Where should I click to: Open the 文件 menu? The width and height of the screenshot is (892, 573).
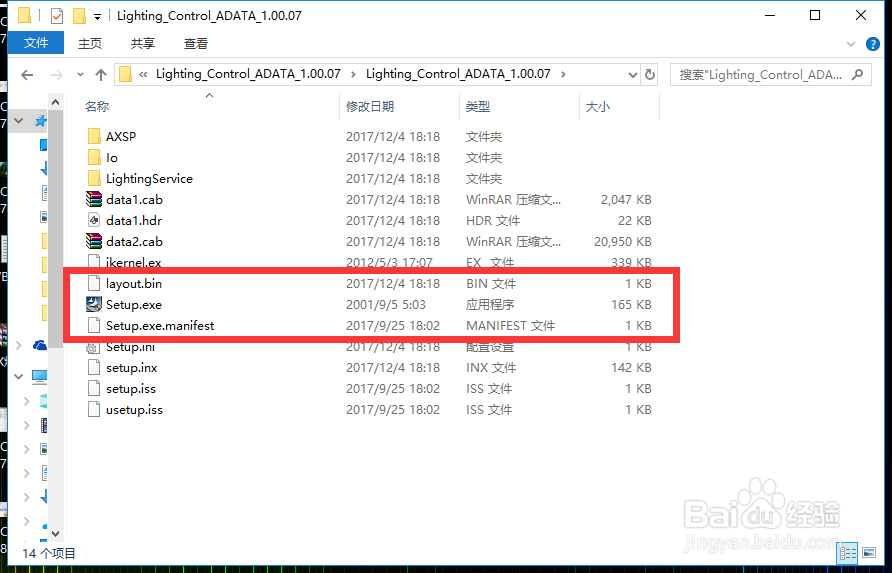pos(36,43)
